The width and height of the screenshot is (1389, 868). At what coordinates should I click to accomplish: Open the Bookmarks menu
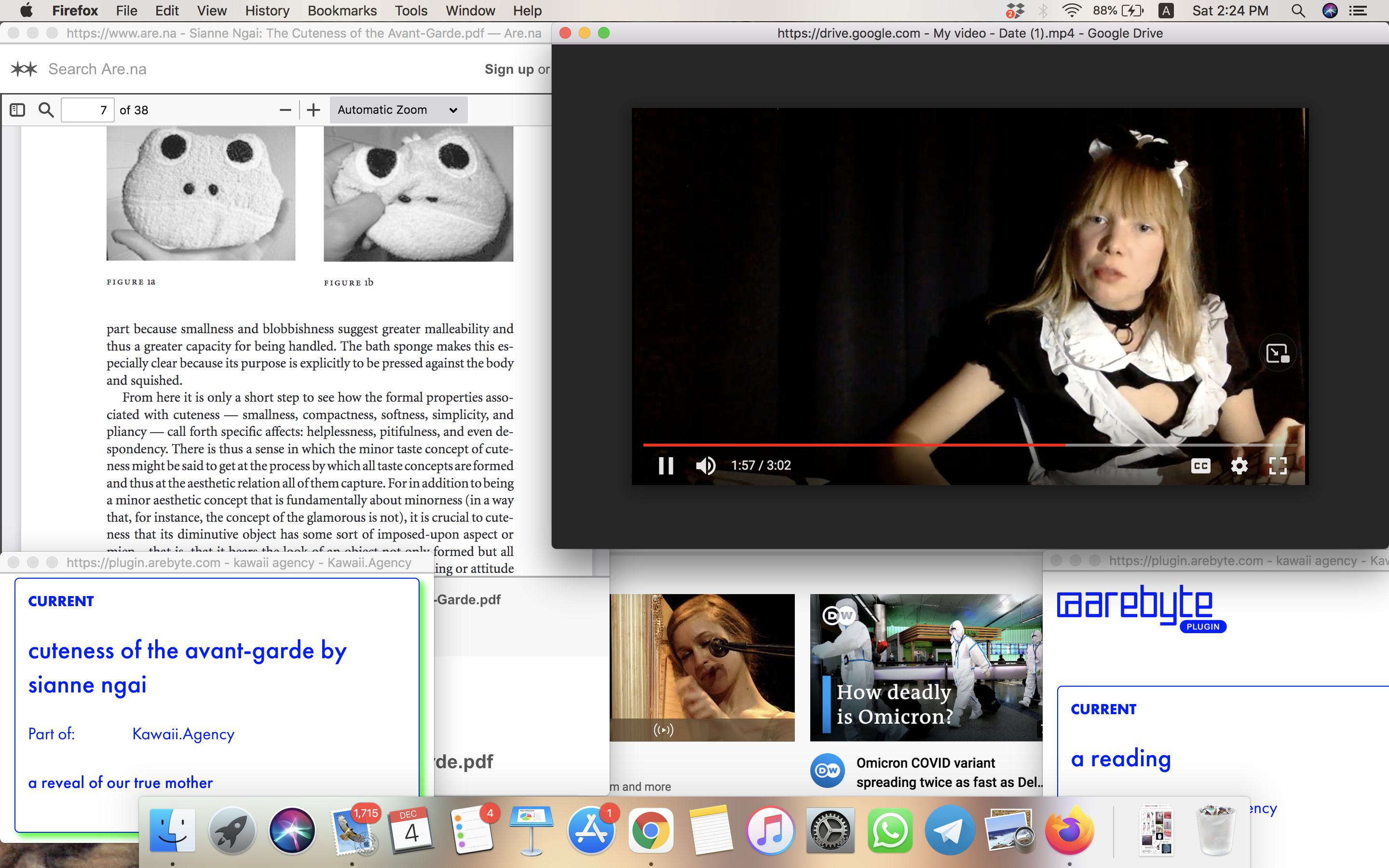point(342,11)
